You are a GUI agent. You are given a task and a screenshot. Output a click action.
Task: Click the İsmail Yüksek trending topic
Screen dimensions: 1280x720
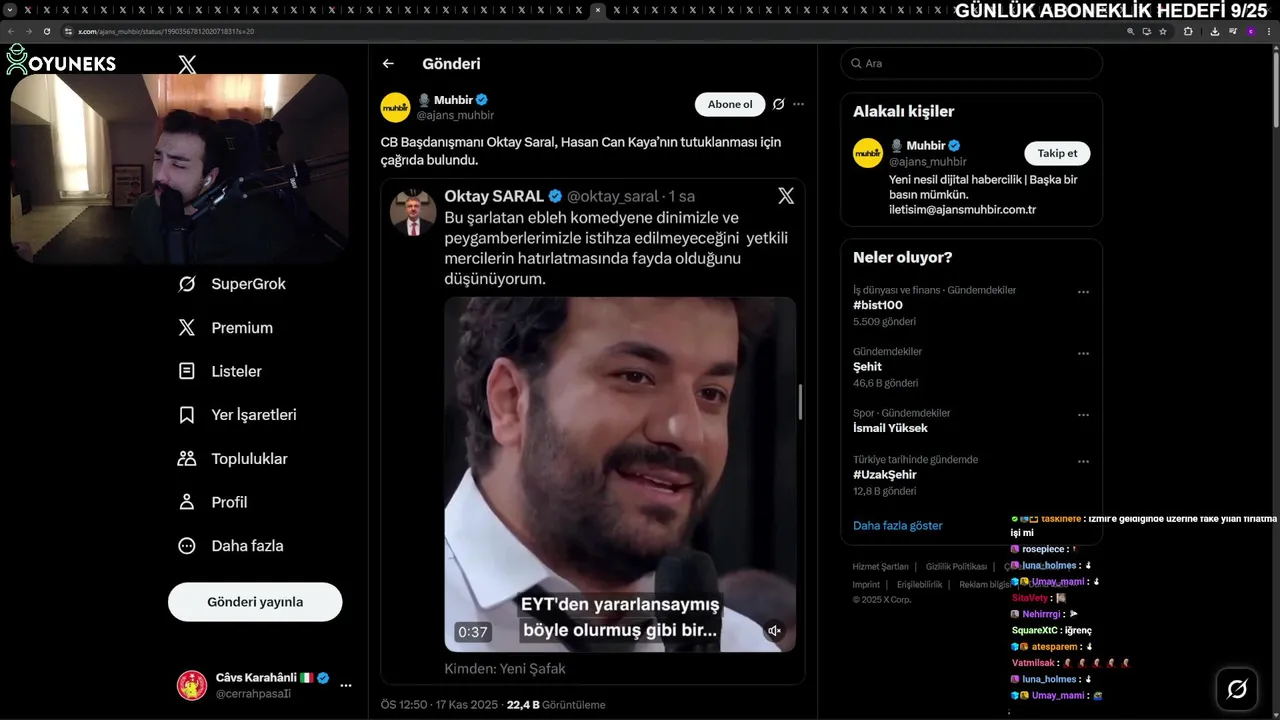click(890, 428)
